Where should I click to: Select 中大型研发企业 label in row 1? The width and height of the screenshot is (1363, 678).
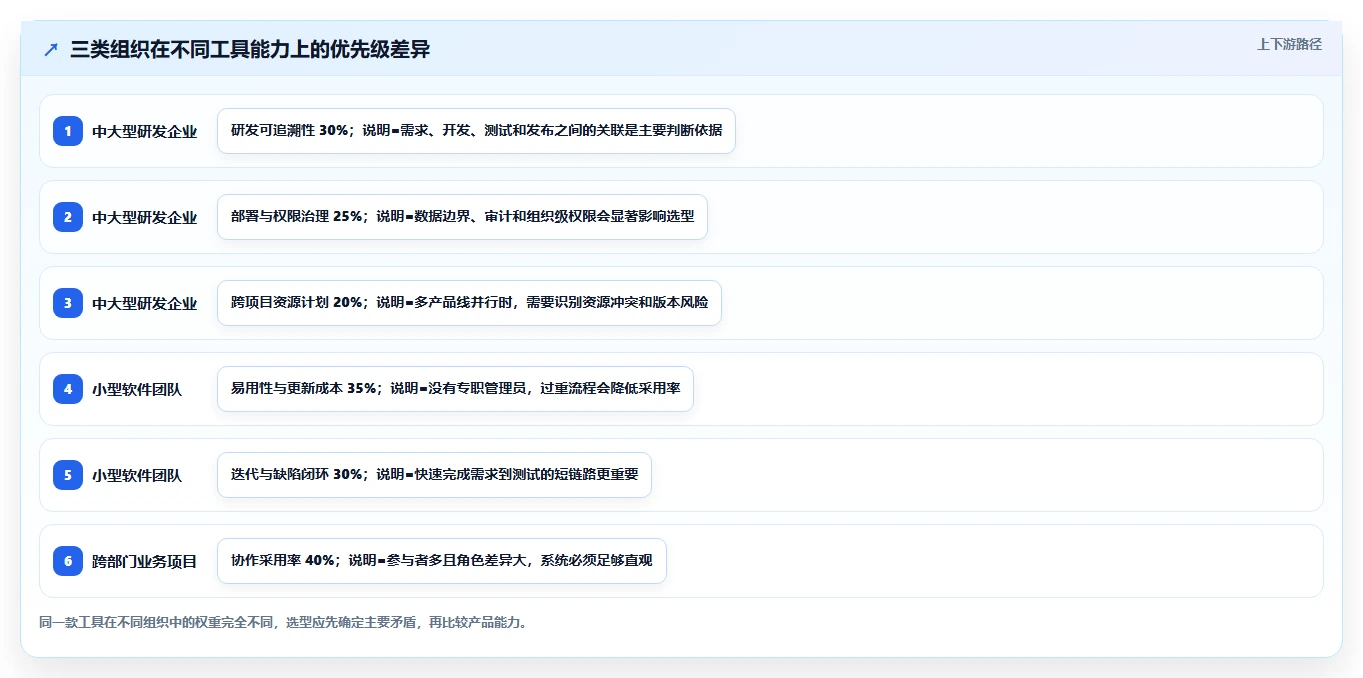click(x=145, y=131)
